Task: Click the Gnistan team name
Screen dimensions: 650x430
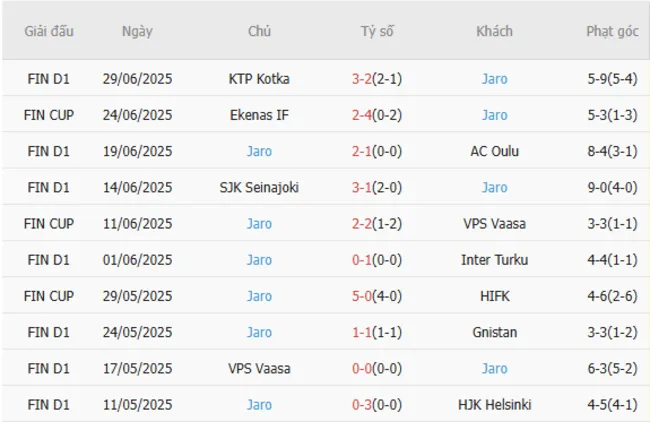Action: (x=494, y=332)
